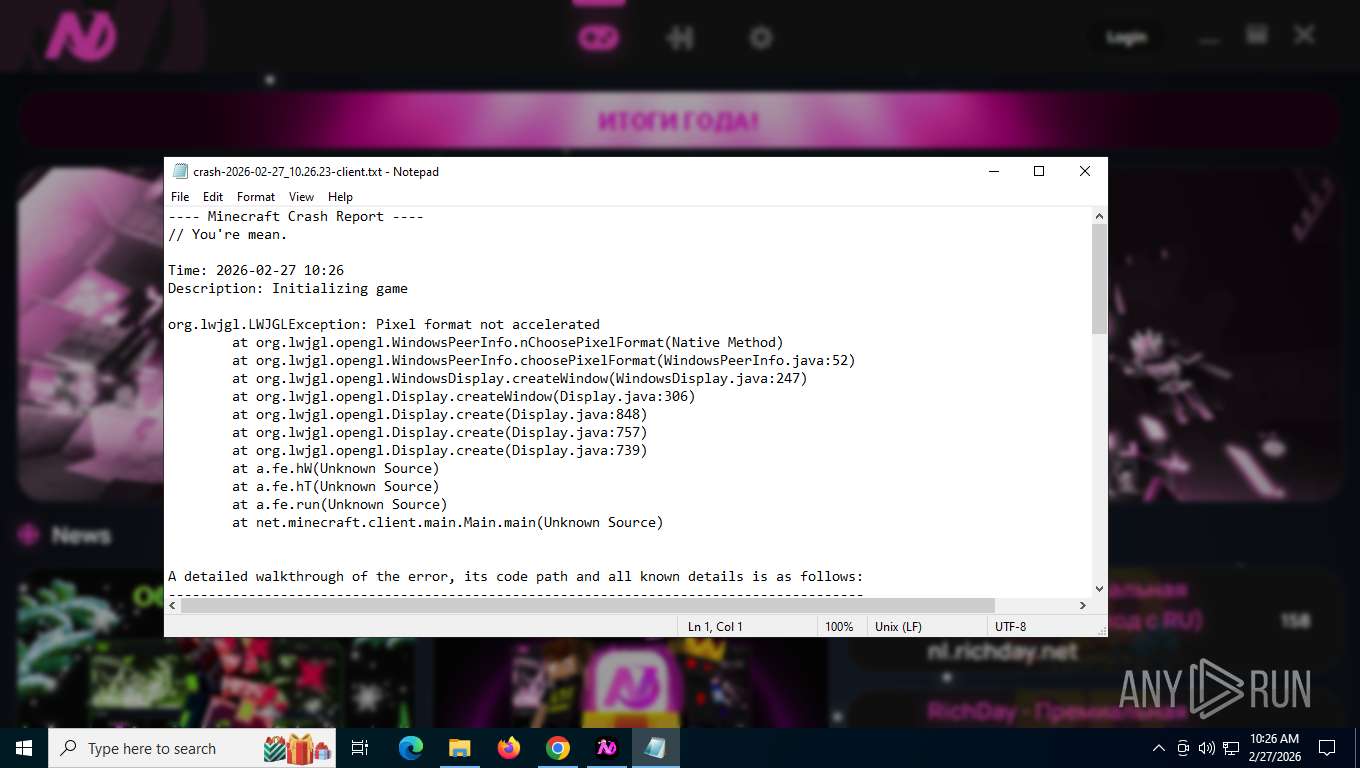Select the gamepad icon in launcher top bar
The width and height of the screenshot is (1360, 768).
point(599,38)
